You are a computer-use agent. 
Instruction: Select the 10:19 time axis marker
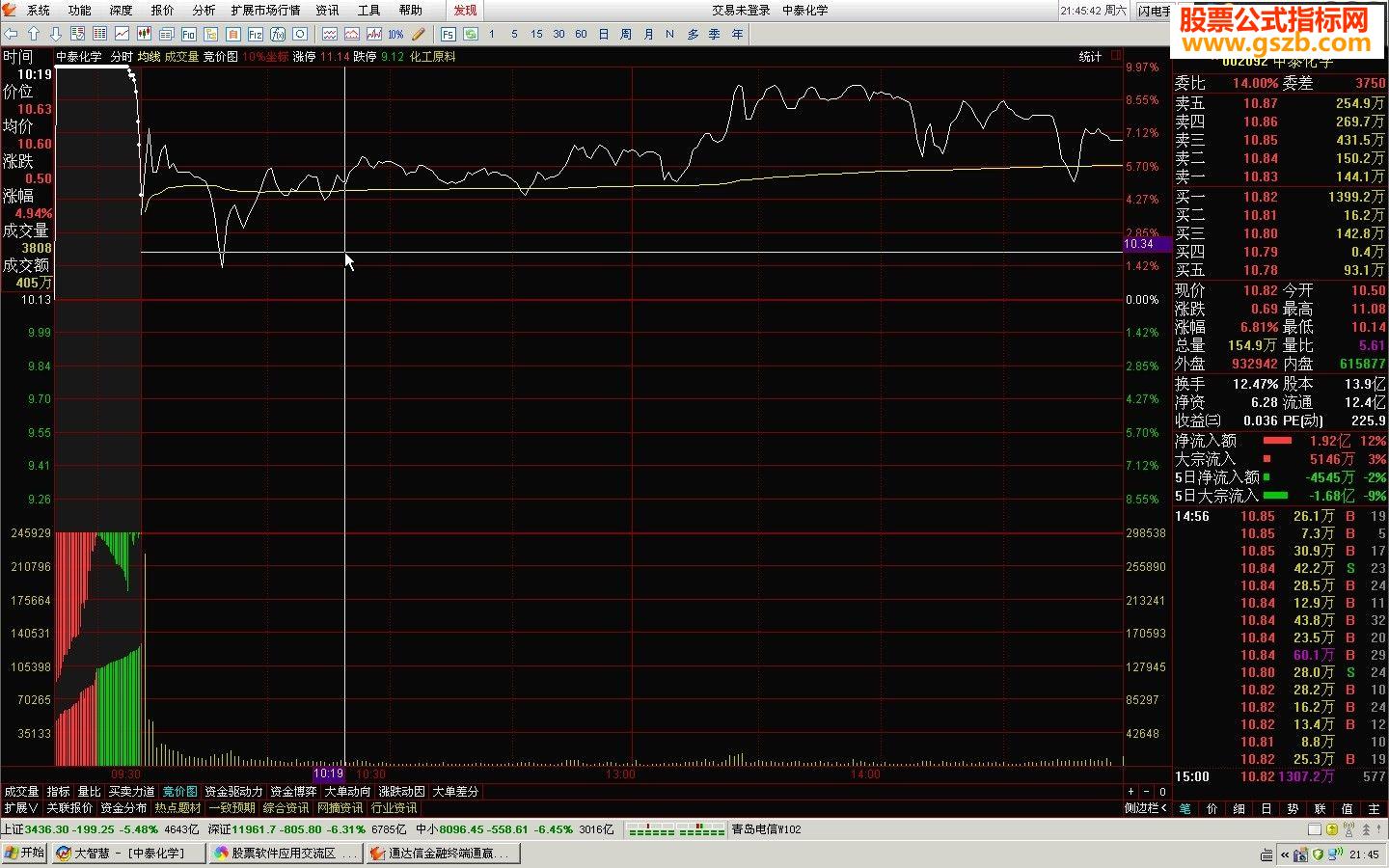328,773
